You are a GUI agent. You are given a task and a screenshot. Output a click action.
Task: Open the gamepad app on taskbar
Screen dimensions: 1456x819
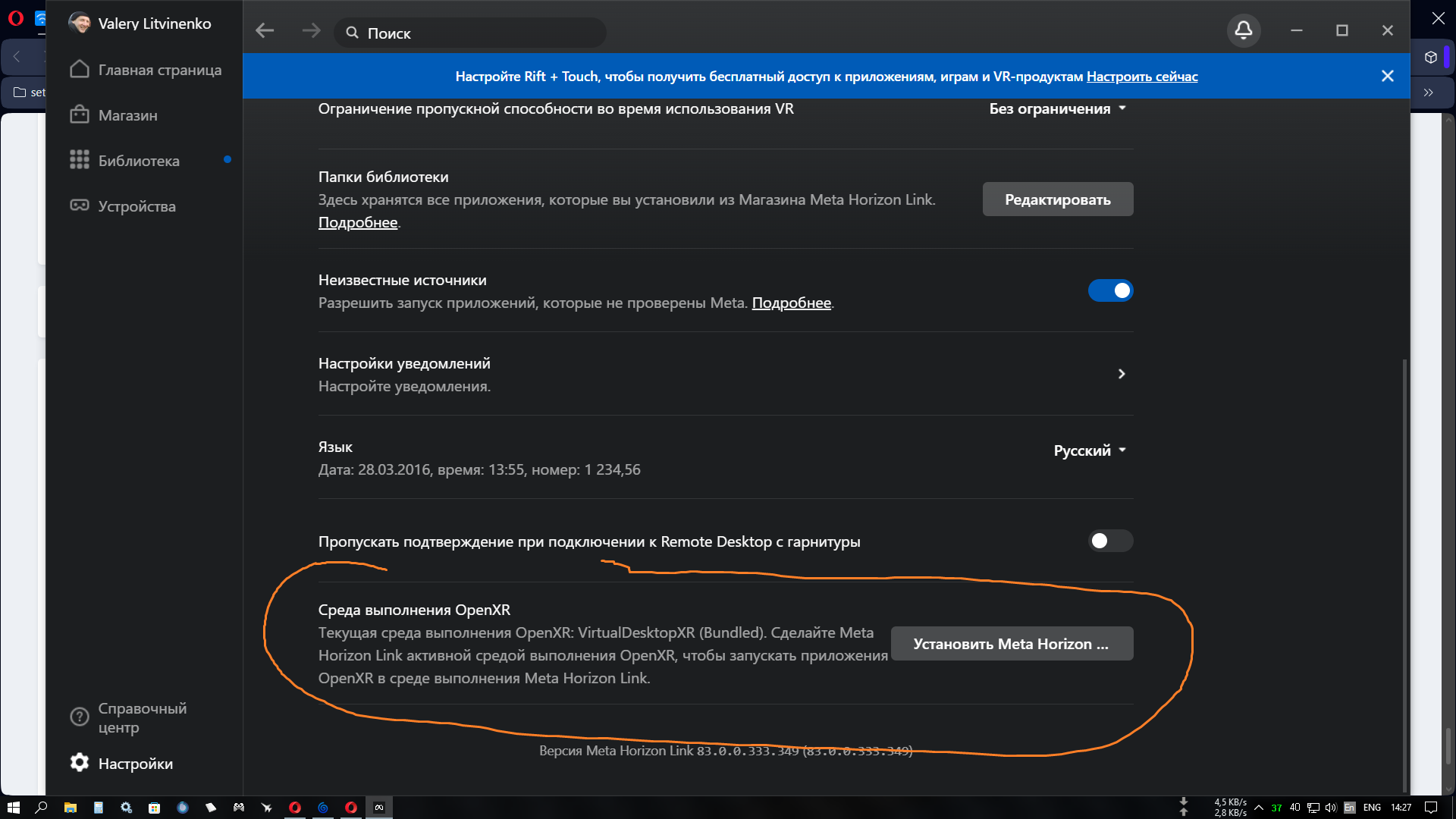[x=238, y=808]
